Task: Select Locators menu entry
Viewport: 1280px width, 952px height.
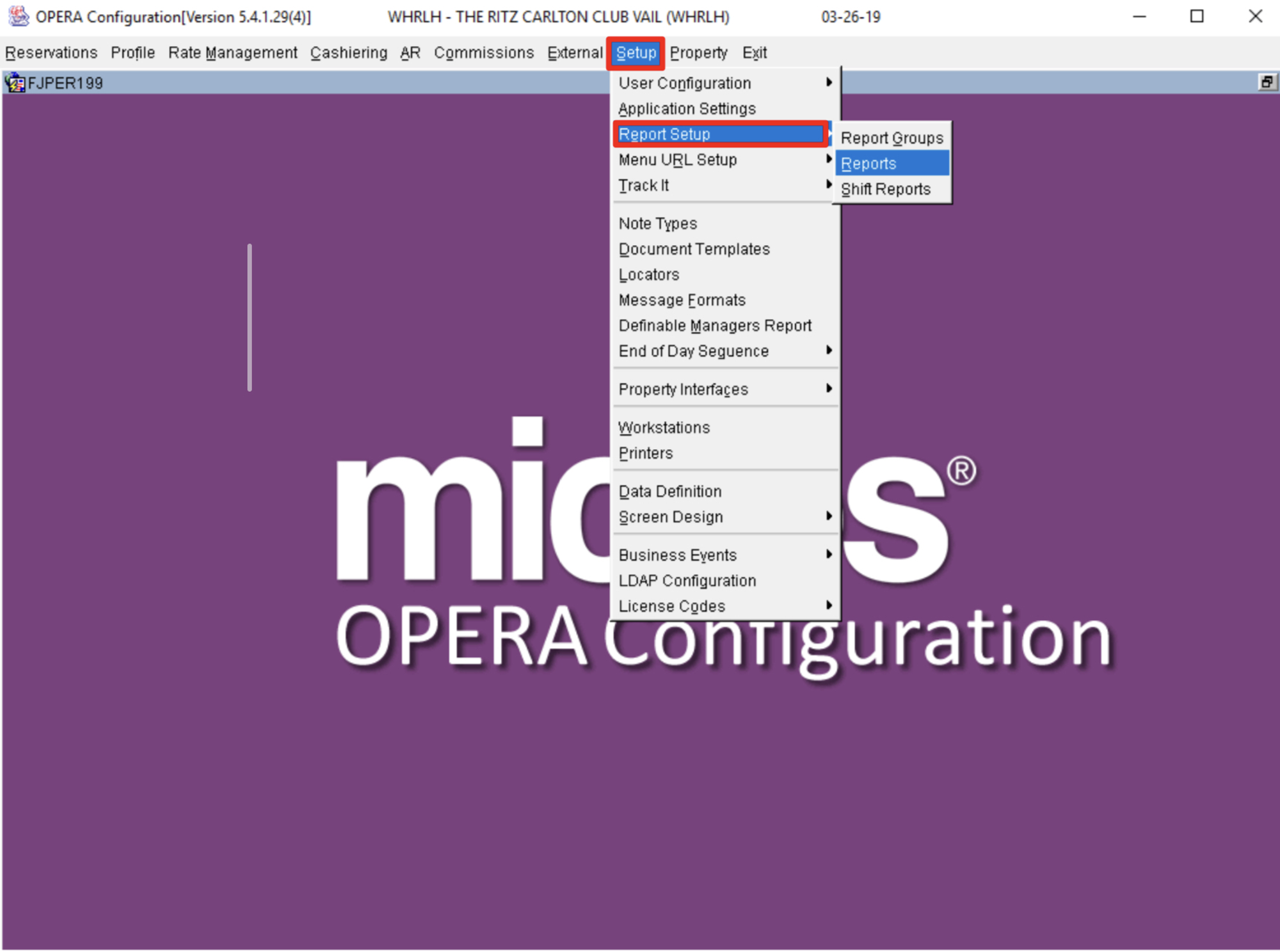Action: click(x=725, y=275)
